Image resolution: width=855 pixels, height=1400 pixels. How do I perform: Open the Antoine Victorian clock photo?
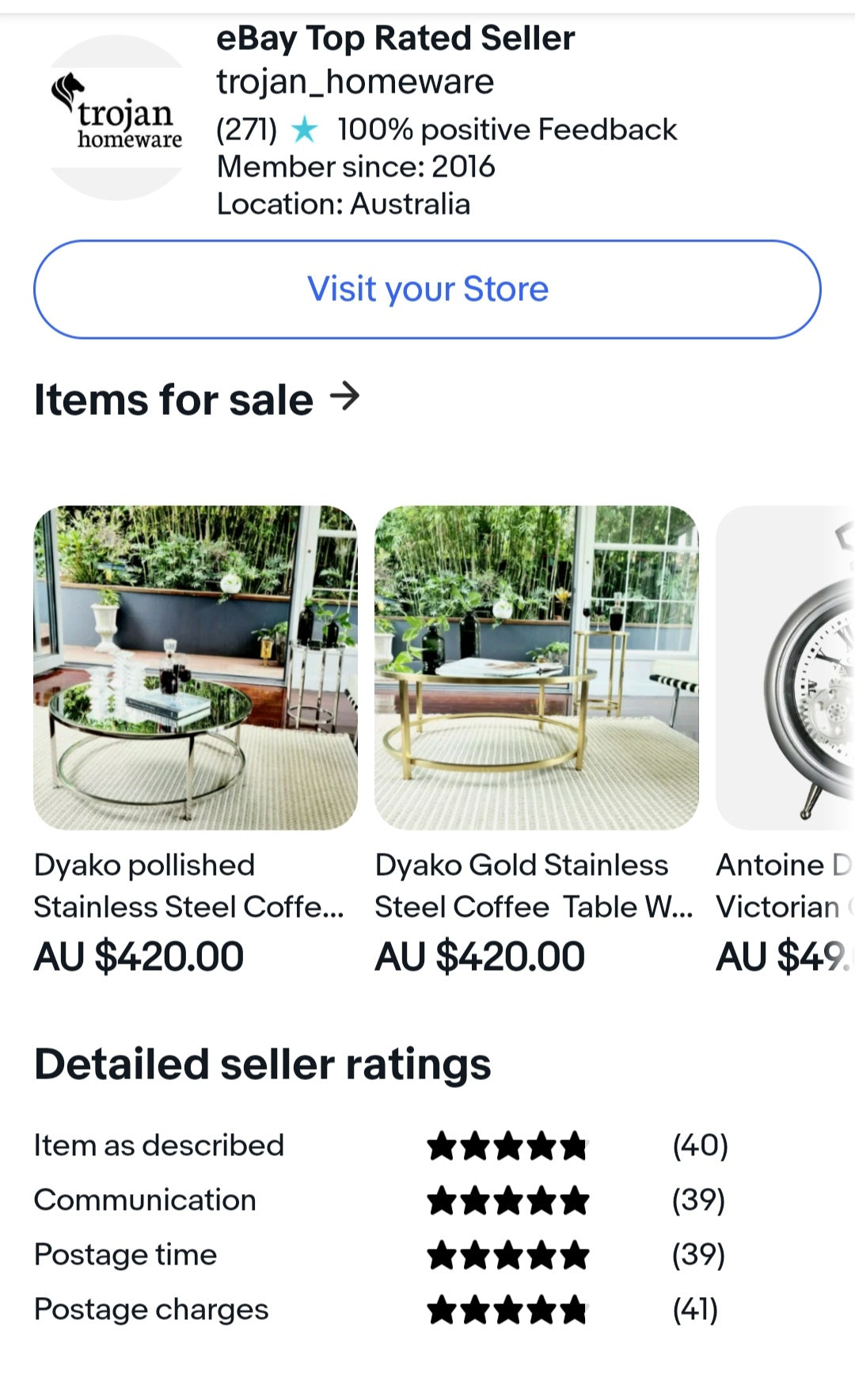(x=785, y=668)
